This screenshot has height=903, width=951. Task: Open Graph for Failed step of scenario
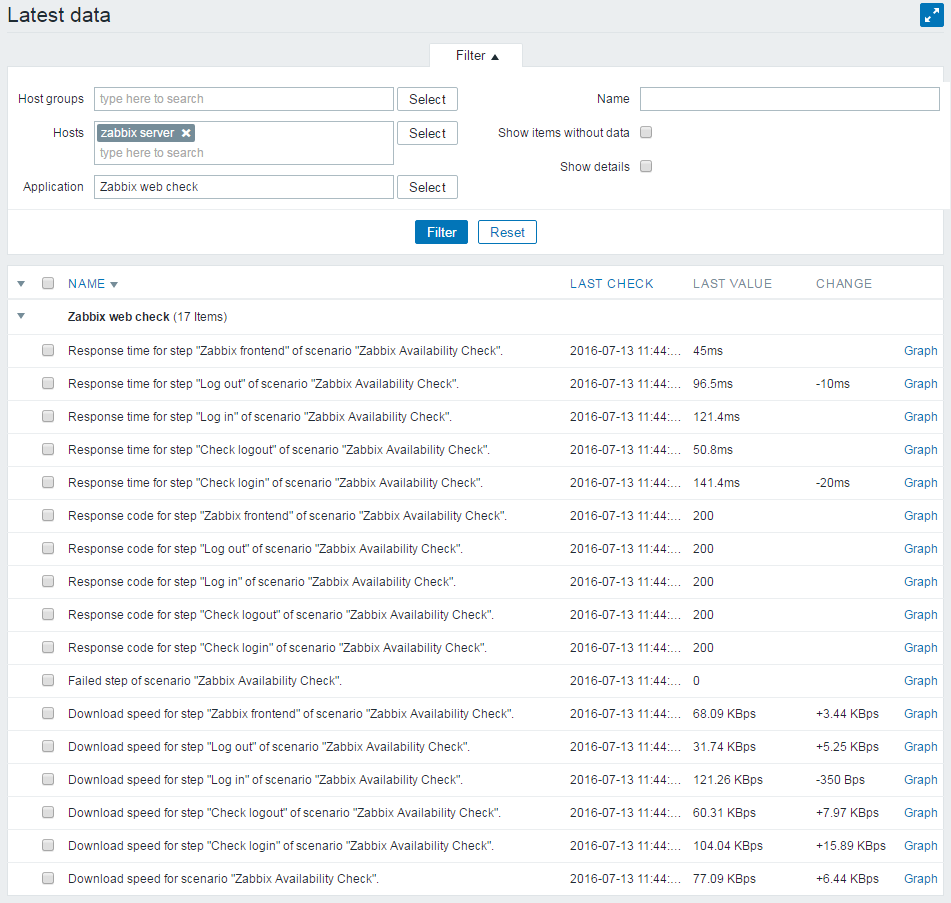click(x=920, y=680)
